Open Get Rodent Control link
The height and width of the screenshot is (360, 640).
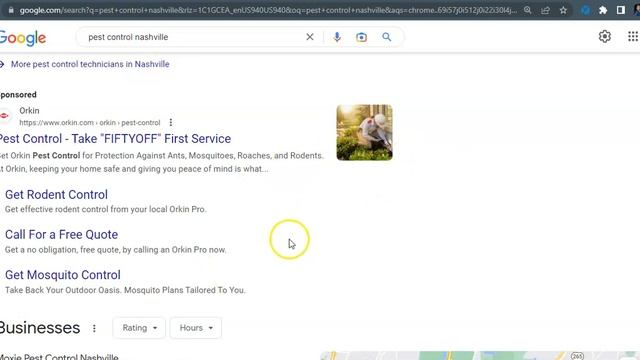tap(56, 195)
